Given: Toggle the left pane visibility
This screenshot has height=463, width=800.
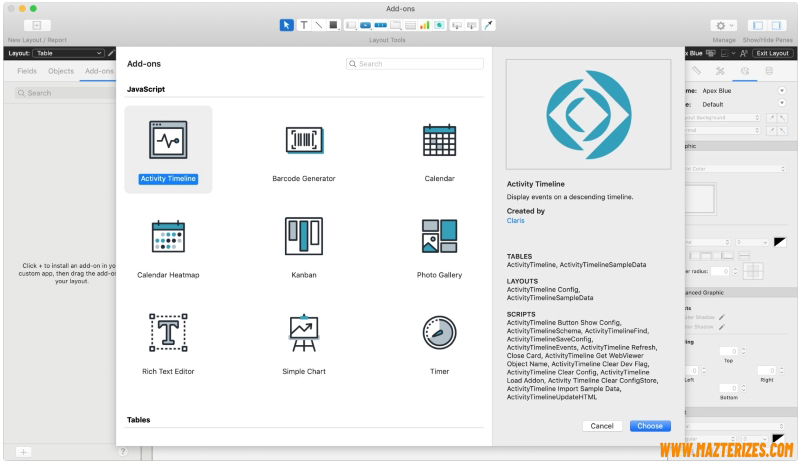Looking at the screenshot, I should tap(758, 25).
